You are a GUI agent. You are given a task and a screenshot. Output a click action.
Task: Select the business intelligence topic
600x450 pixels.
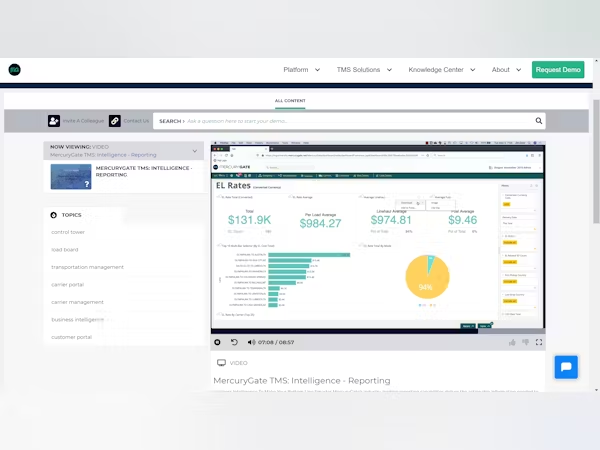point(78,320)
